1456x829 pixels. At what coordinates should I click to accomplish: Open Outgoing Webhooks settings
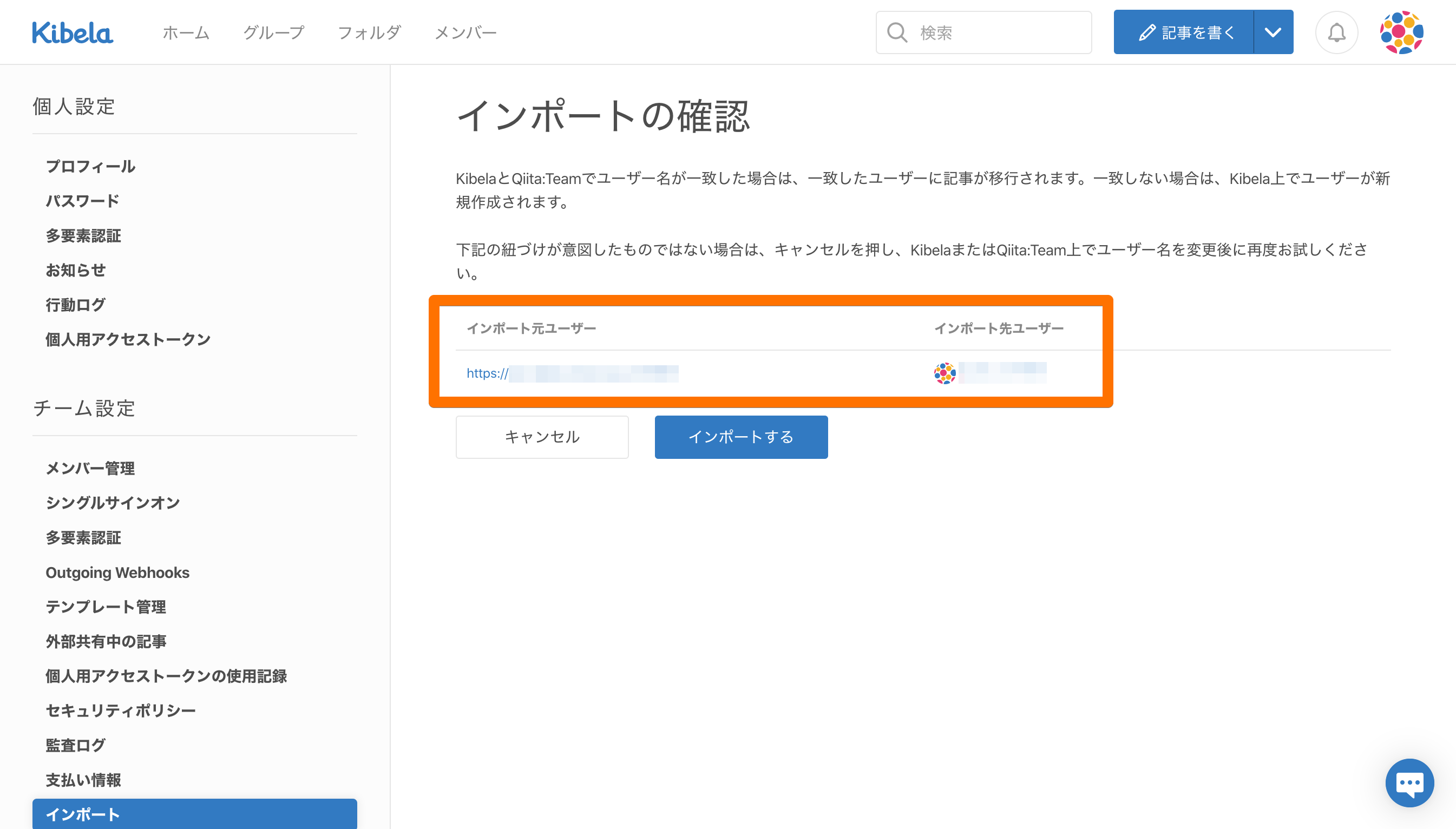117,572
